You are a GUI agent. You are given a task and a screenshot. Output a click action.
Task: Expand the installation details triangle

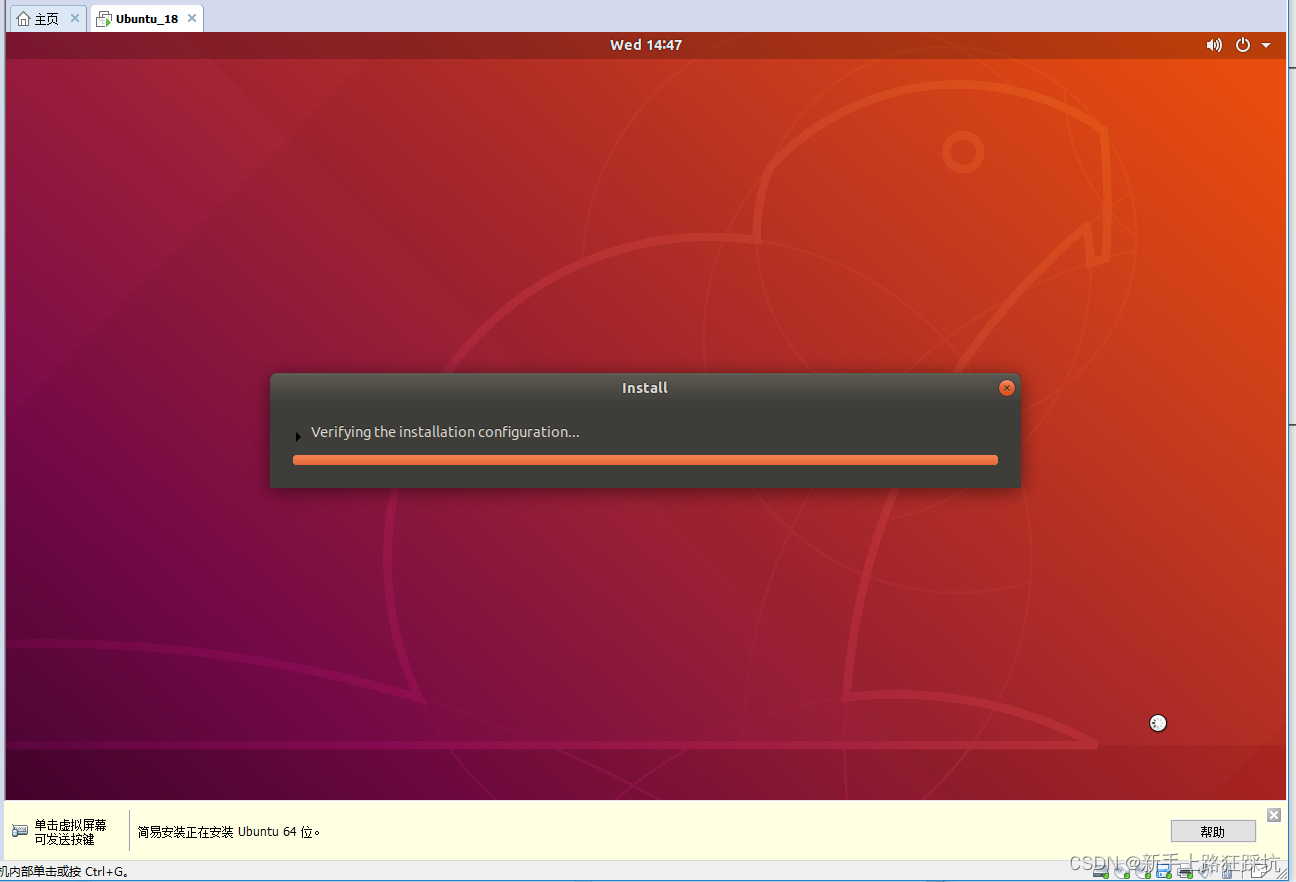click(298, 436)
